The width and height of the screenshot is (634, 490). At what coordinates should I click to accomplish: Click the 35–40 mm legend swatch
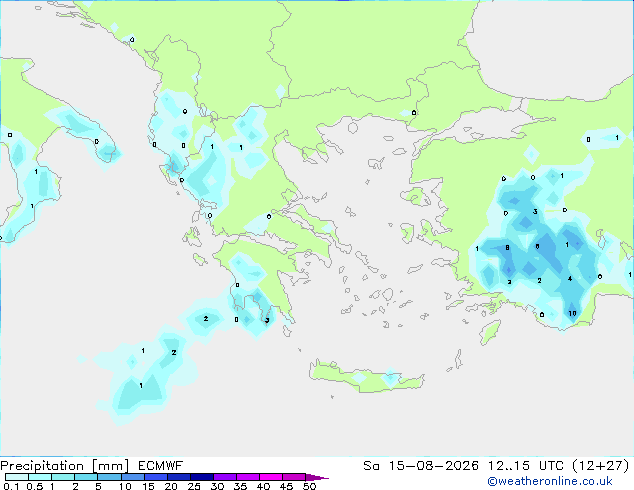coord(247,477)
